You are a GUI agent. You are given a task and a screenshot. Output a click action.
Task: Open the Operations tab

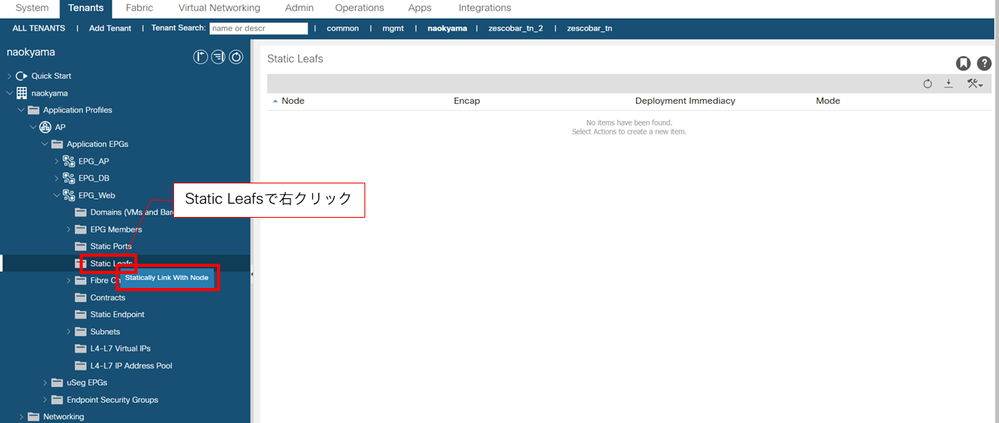(359, 8)
